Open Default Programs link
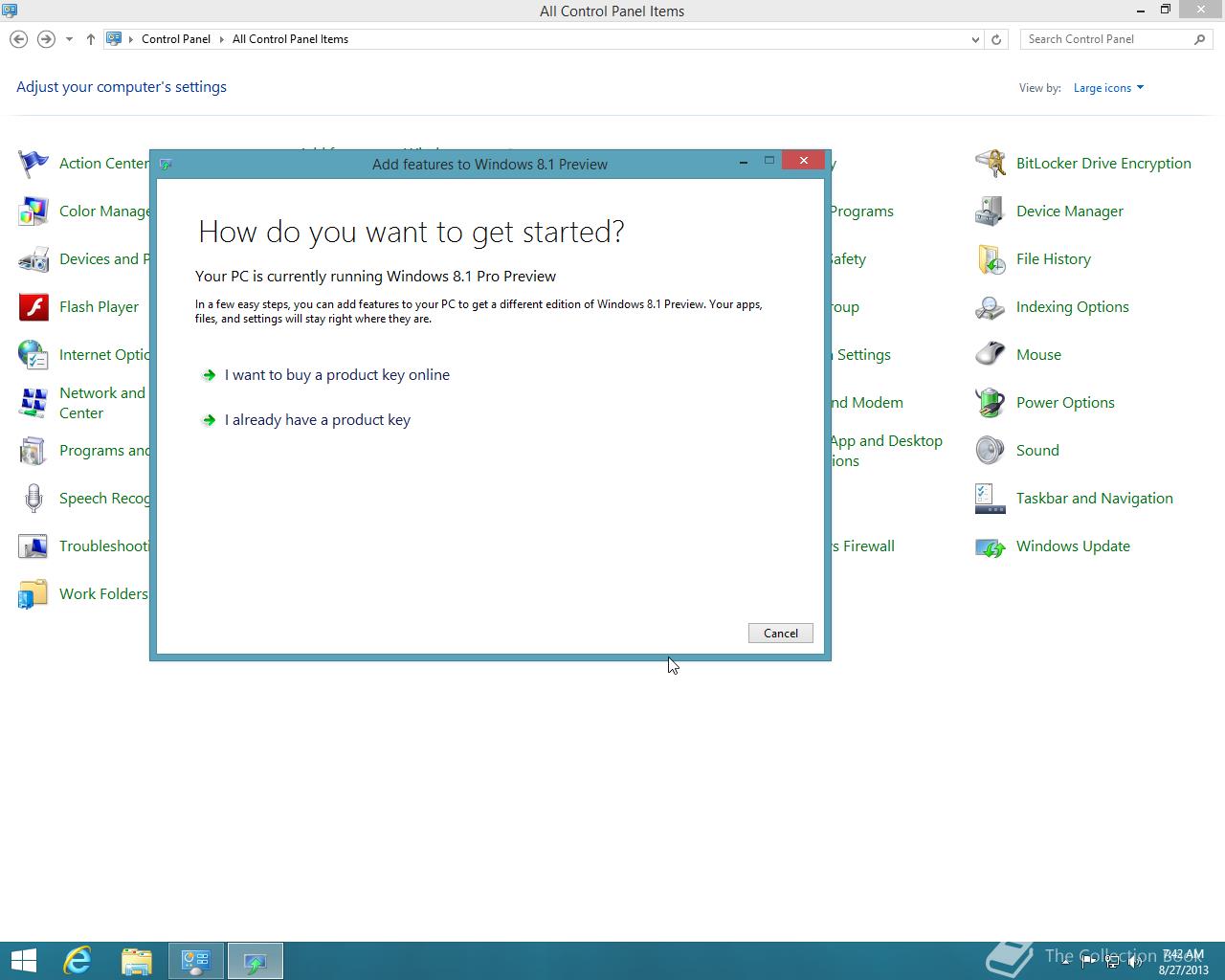The image size is (1225, 980). (x=862, y=212)
